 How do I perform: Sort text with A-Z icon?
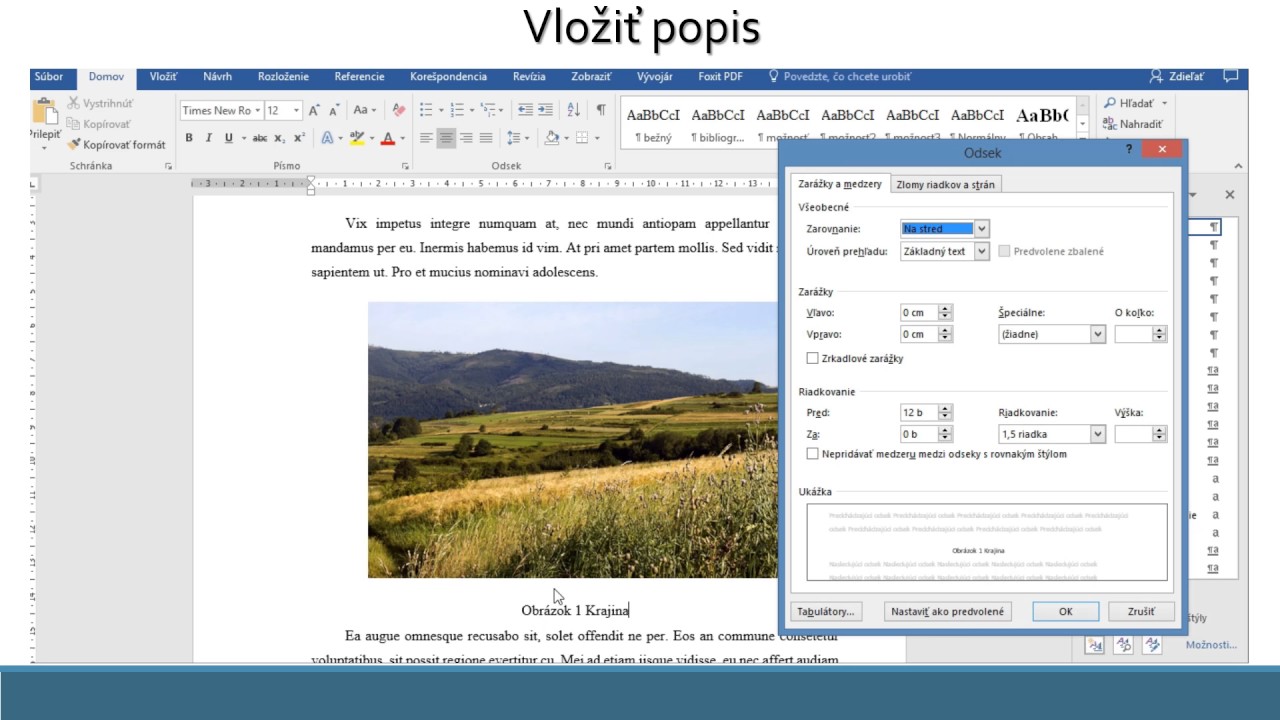[574, 110]
